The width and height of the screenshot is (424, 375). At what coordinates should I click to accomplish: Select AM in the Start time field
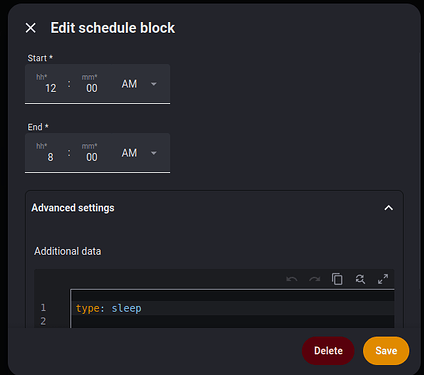tap(129, 84)
